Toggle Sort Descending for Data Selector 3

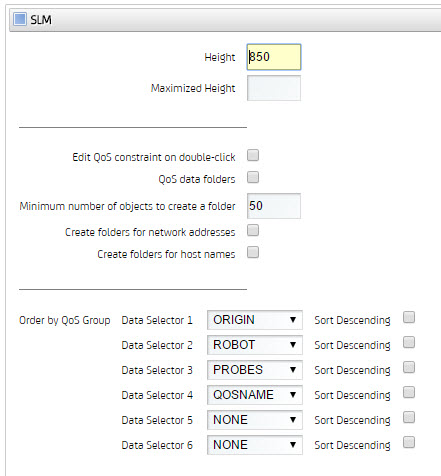pyautogui.click(x=409, y=367)
